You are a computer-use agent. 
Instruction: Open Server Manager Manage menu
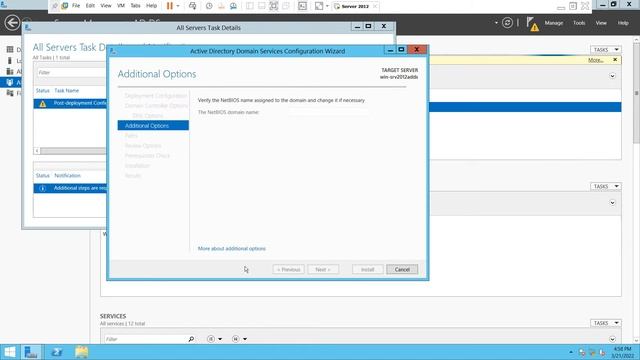tap(553, 23)
